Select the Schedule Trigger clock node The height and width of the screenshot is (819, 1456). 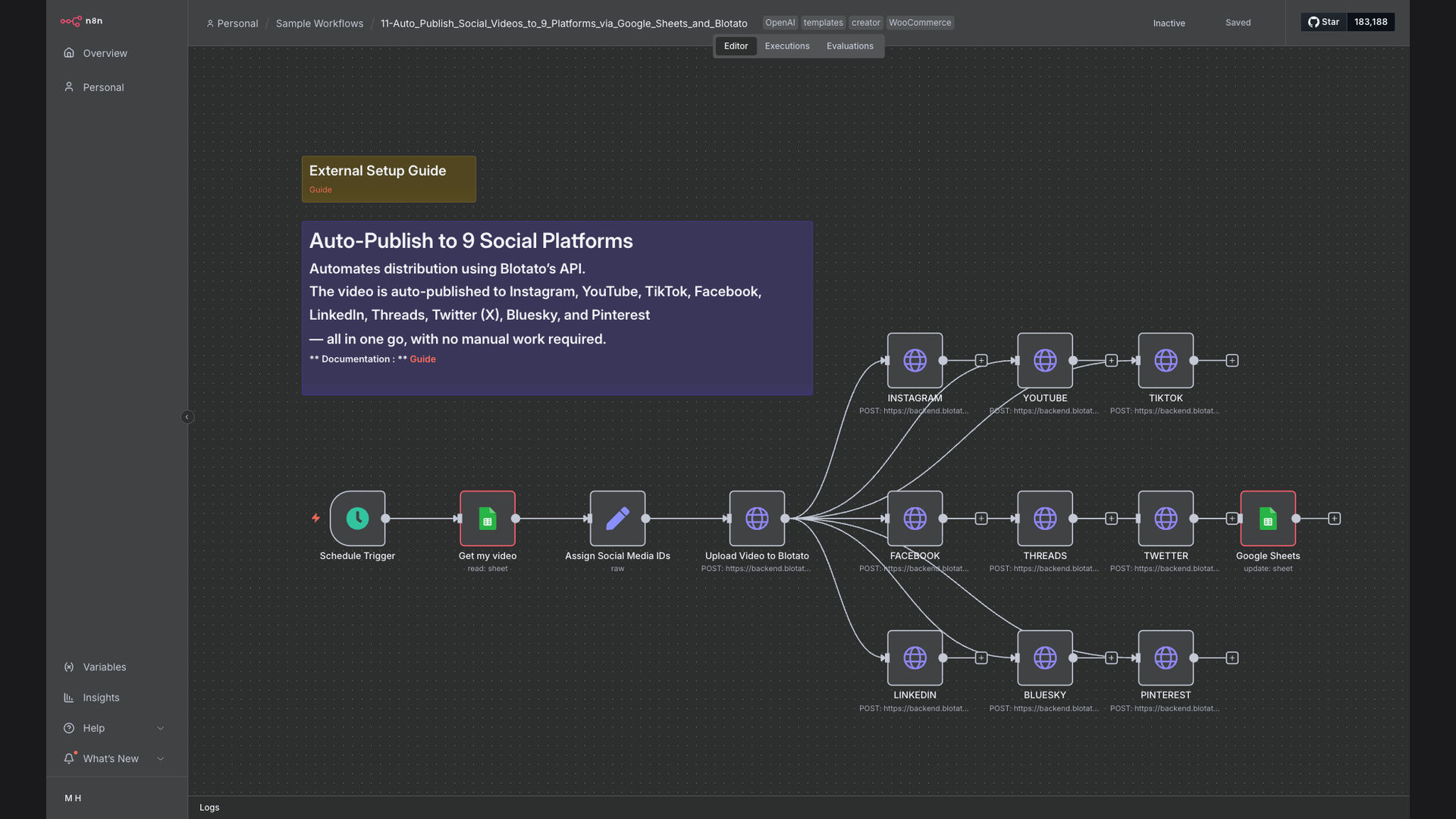point(357,519)
